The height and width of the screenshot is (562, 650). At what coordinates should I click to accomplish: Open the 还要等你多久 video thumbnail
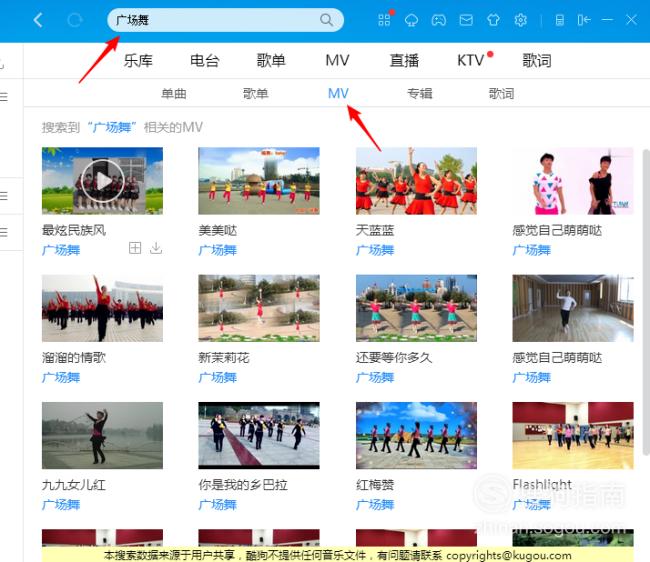(x=416, y=308)
